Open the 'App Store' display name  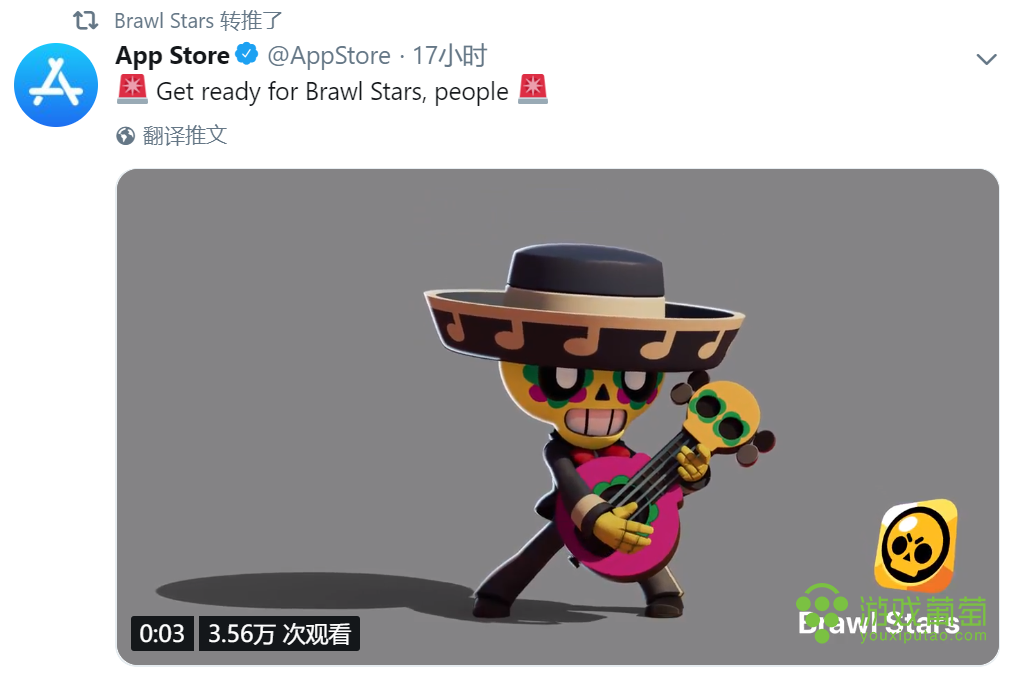pyautogui.click(x=172, y=56)
